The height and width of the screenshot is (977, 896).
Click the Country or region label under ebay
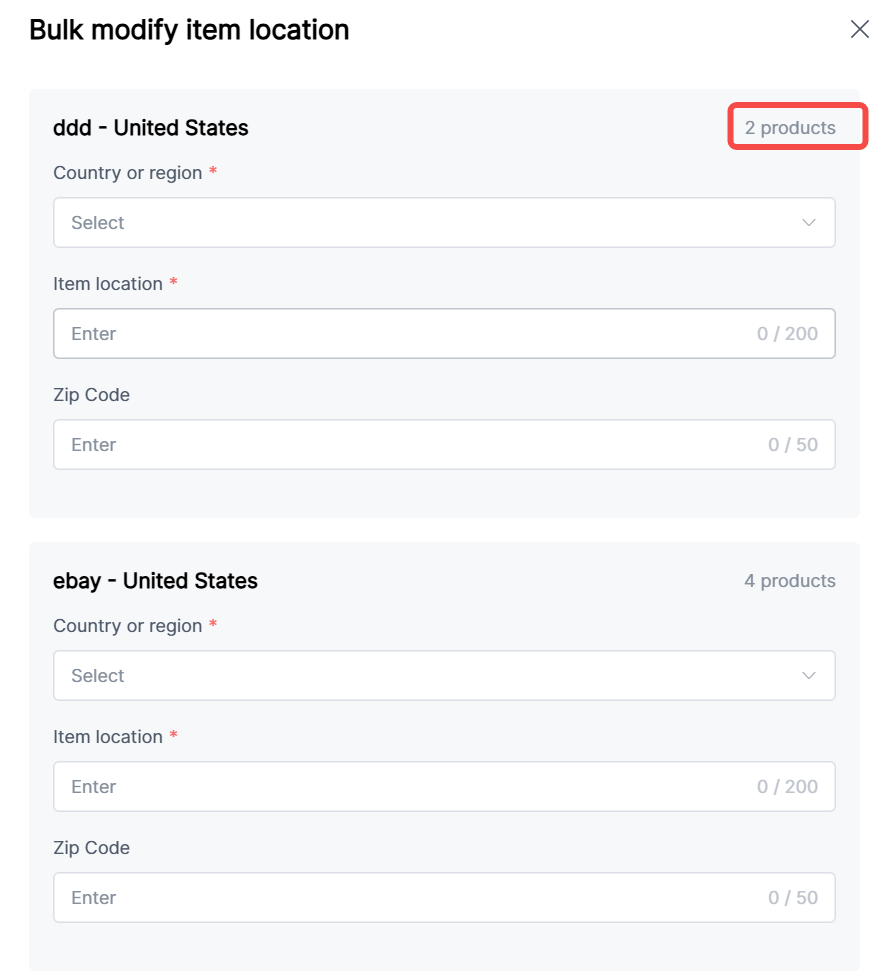[128, 626]
